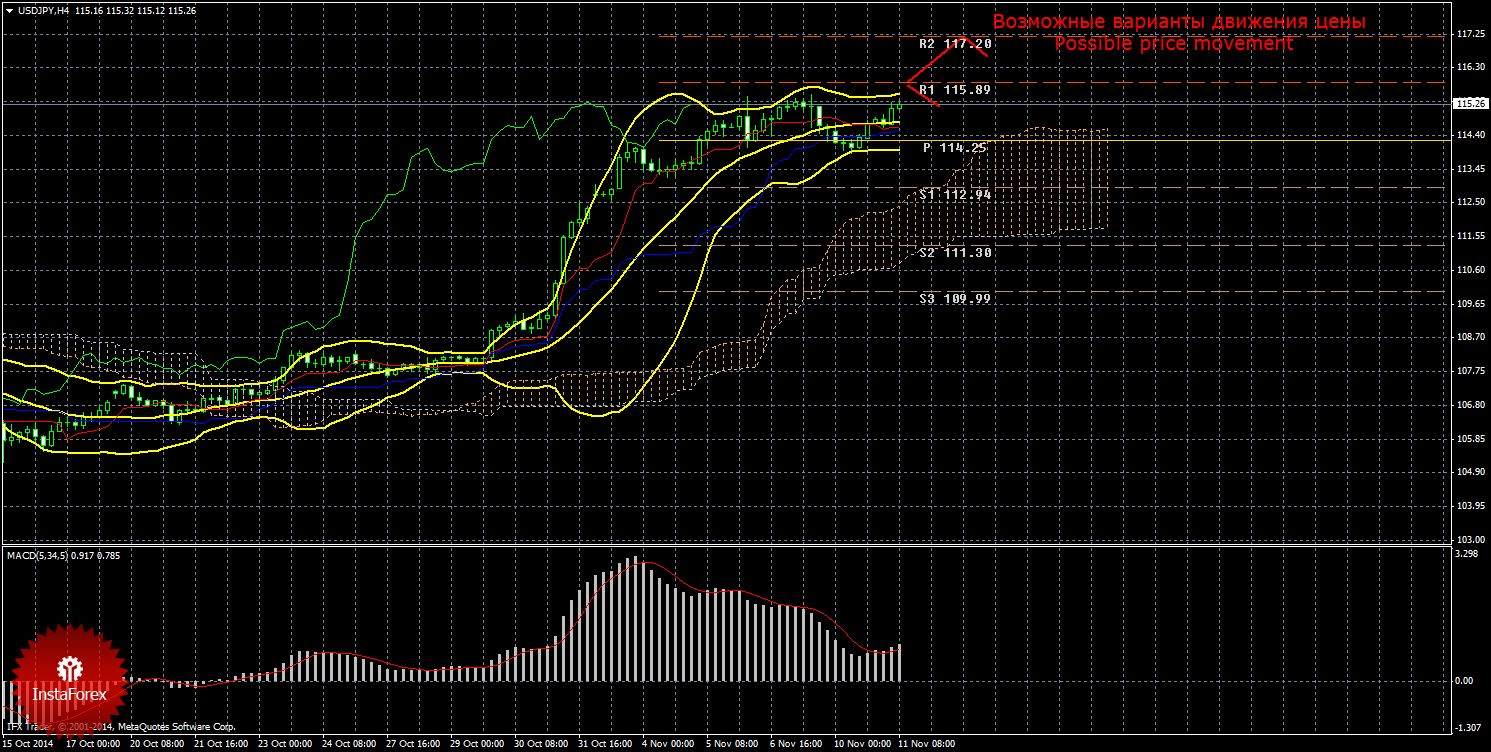Click the MetaQuotes Software Corp. copyright text

[174, 727]
